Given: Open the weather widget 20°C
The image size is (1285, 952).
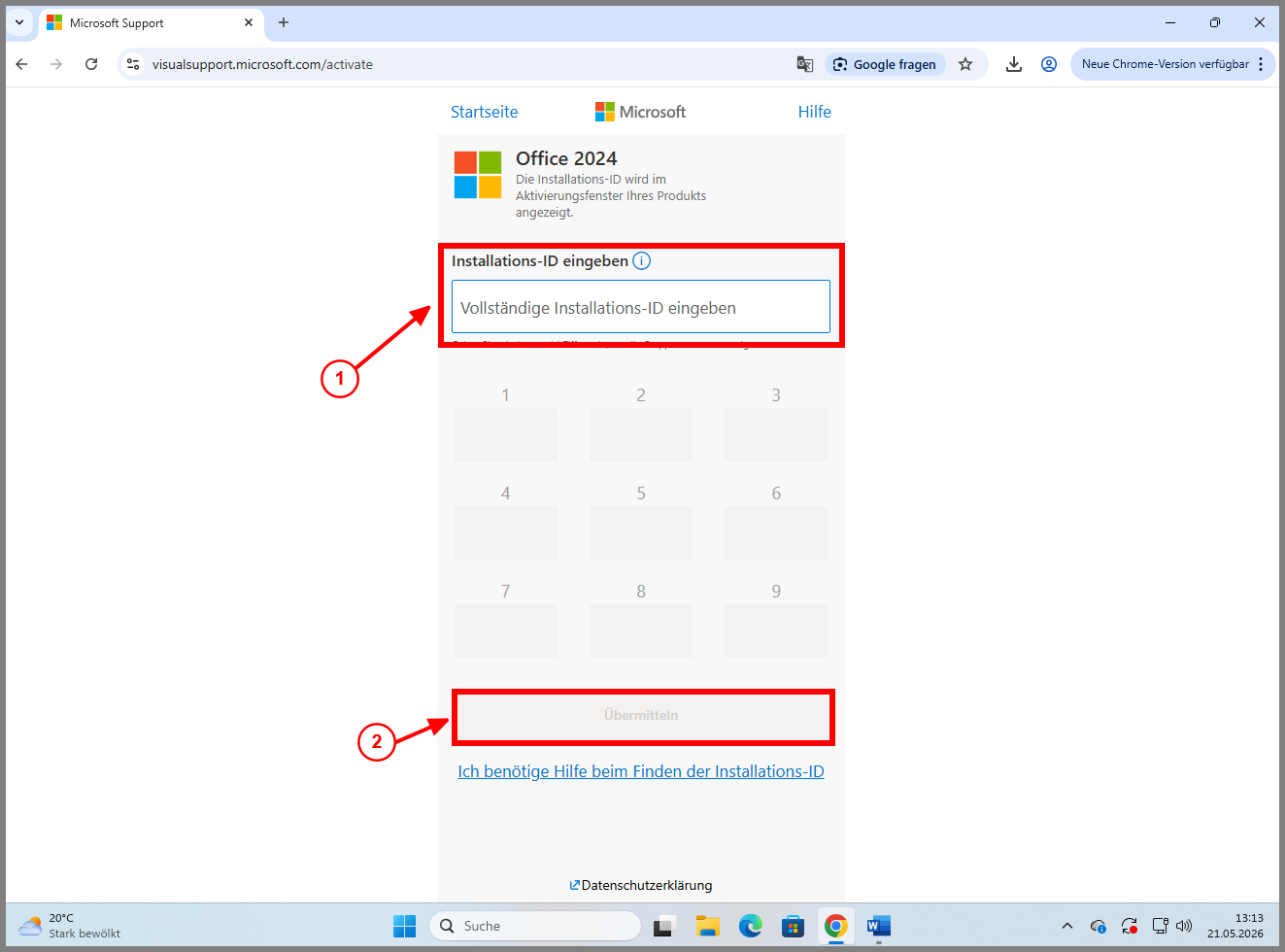Looking at the screenshot, I should pos(70,926).
